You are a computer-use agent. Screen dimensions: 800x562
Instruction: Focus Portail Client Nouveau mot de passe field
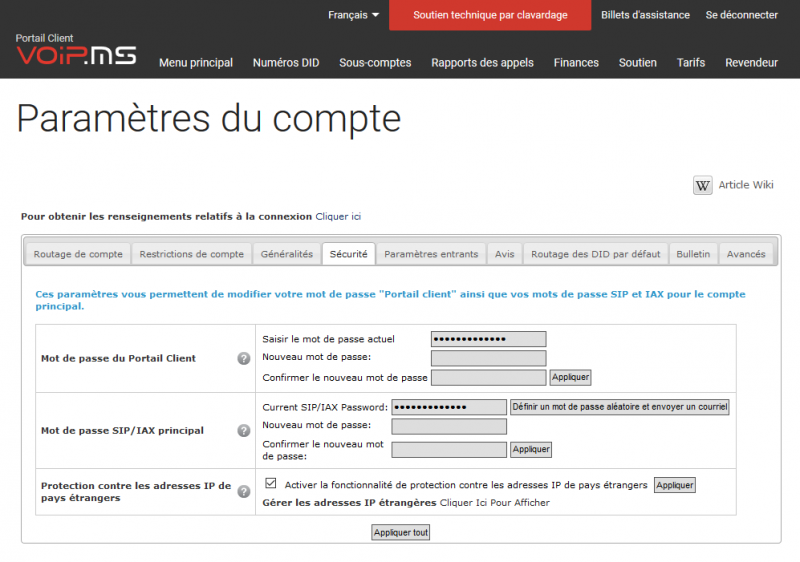click(x=488, y=358)
